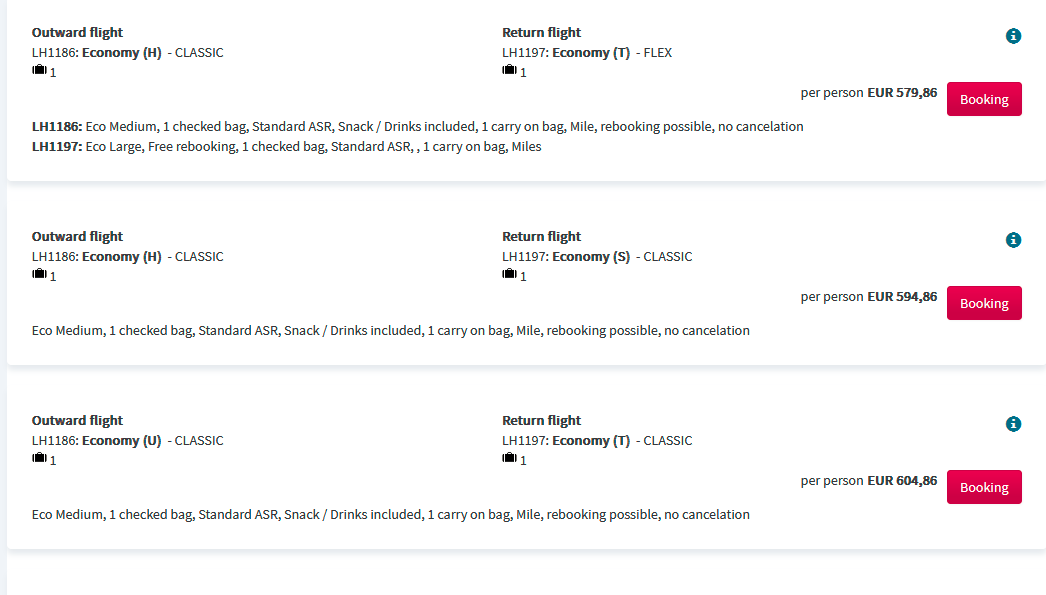
Task: Click the LH1186 Economy (U) - CLASSIC label
Action: 127,441
